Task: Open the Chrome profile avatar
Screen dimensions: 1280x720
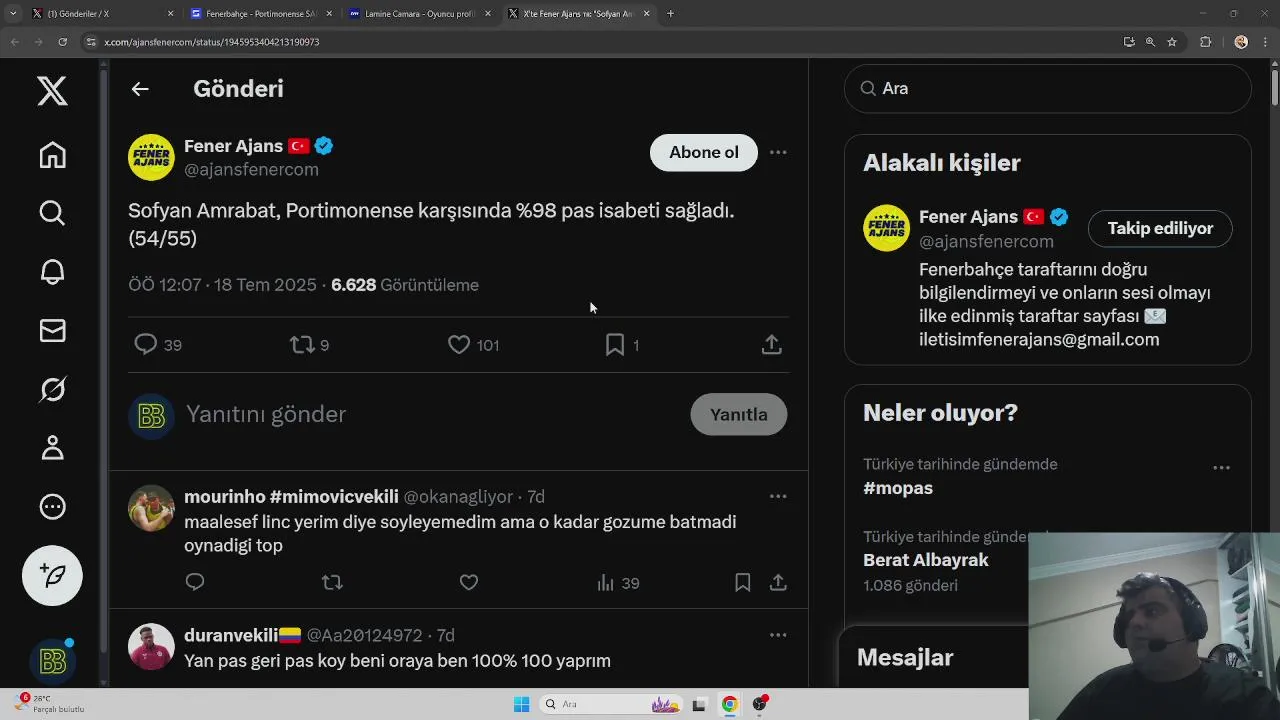Action: coord(1241,42)
